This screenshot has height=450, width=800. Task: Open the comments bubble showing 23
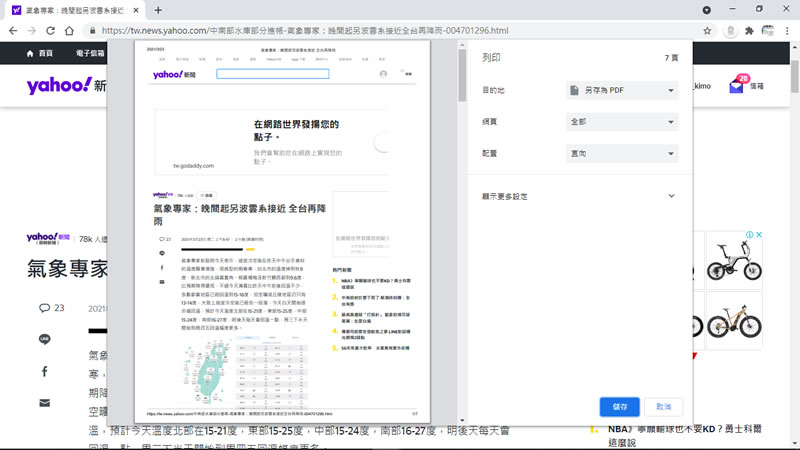[51, 308]
